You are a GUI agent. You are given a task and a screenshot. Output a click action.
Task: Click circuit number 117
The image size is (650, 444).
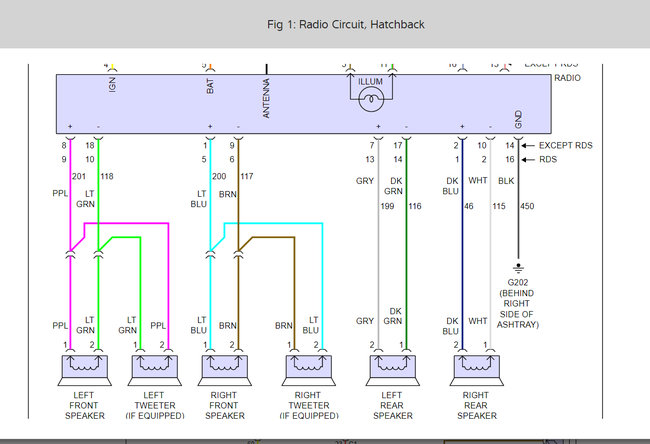247,177
